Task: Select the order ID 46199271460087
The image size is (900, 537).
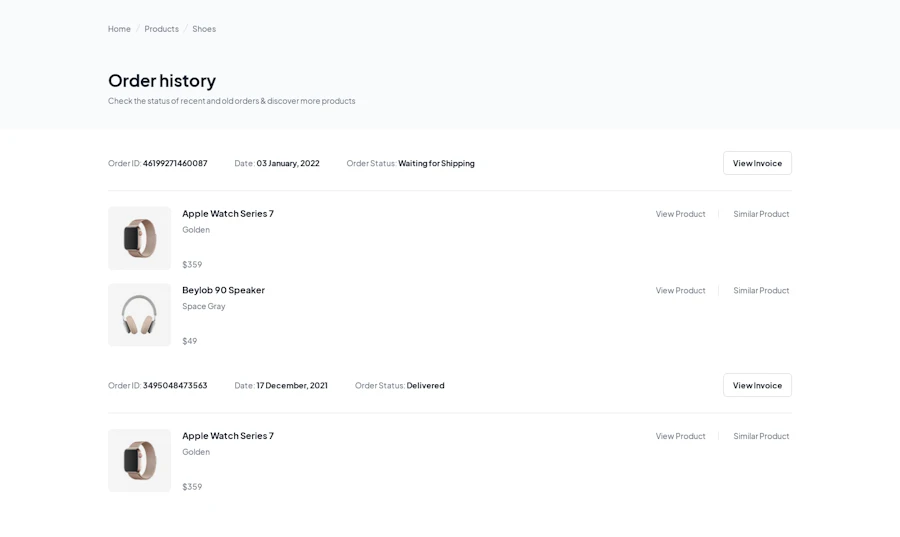Action: [175, 163]
